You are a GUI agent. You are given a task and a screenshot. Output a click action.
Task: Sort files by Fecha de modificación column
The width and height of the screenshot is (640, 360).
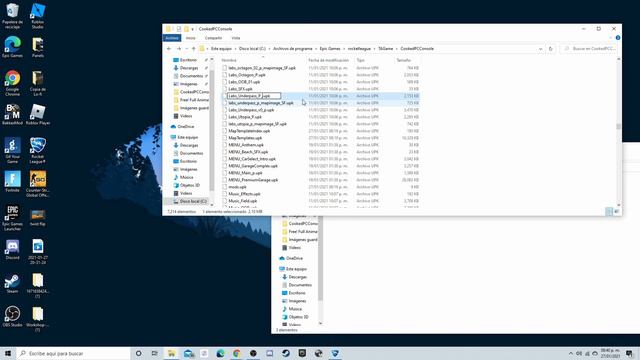point(329,60)
